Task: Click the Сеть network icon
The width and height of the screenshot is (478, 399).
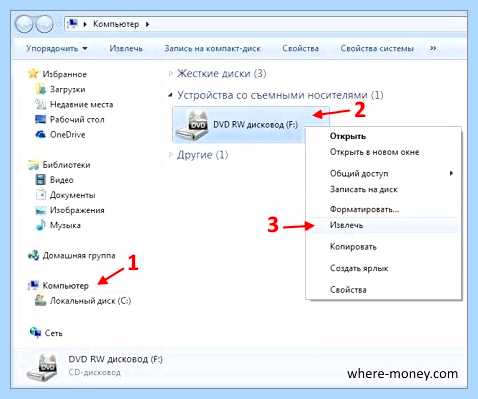Action: (35, 332)
